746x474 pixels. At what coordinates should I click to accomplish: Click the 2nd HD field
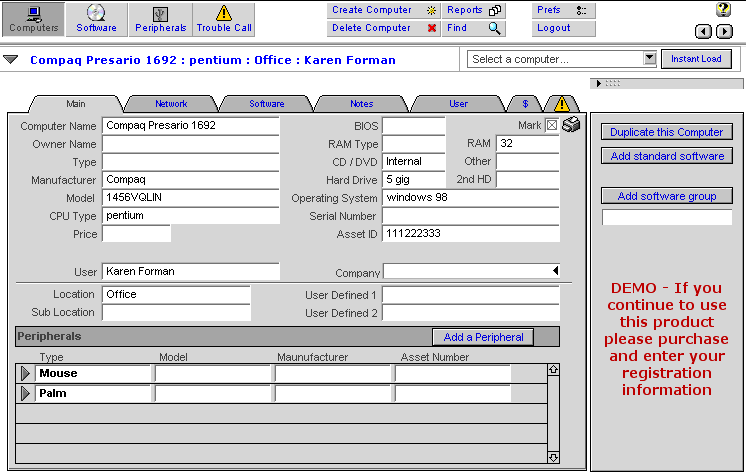coord(528,180)
